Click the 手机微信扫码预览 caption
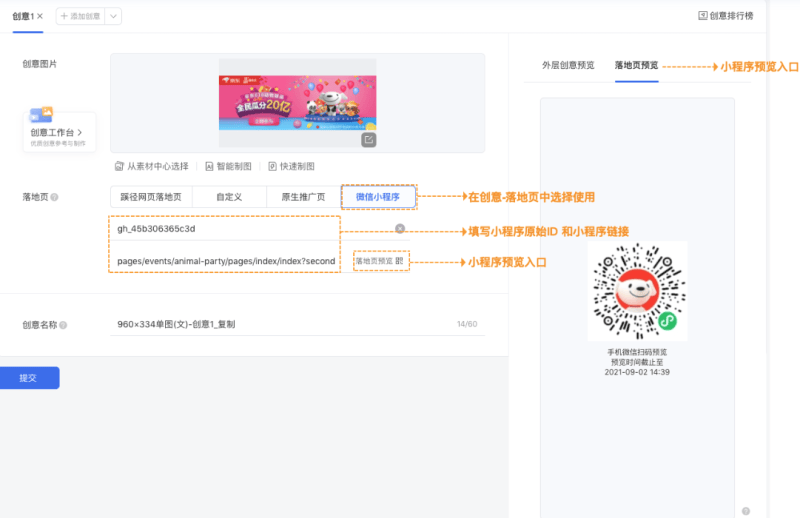The width and height of the screenshot is (800, 518). [637, 352]
